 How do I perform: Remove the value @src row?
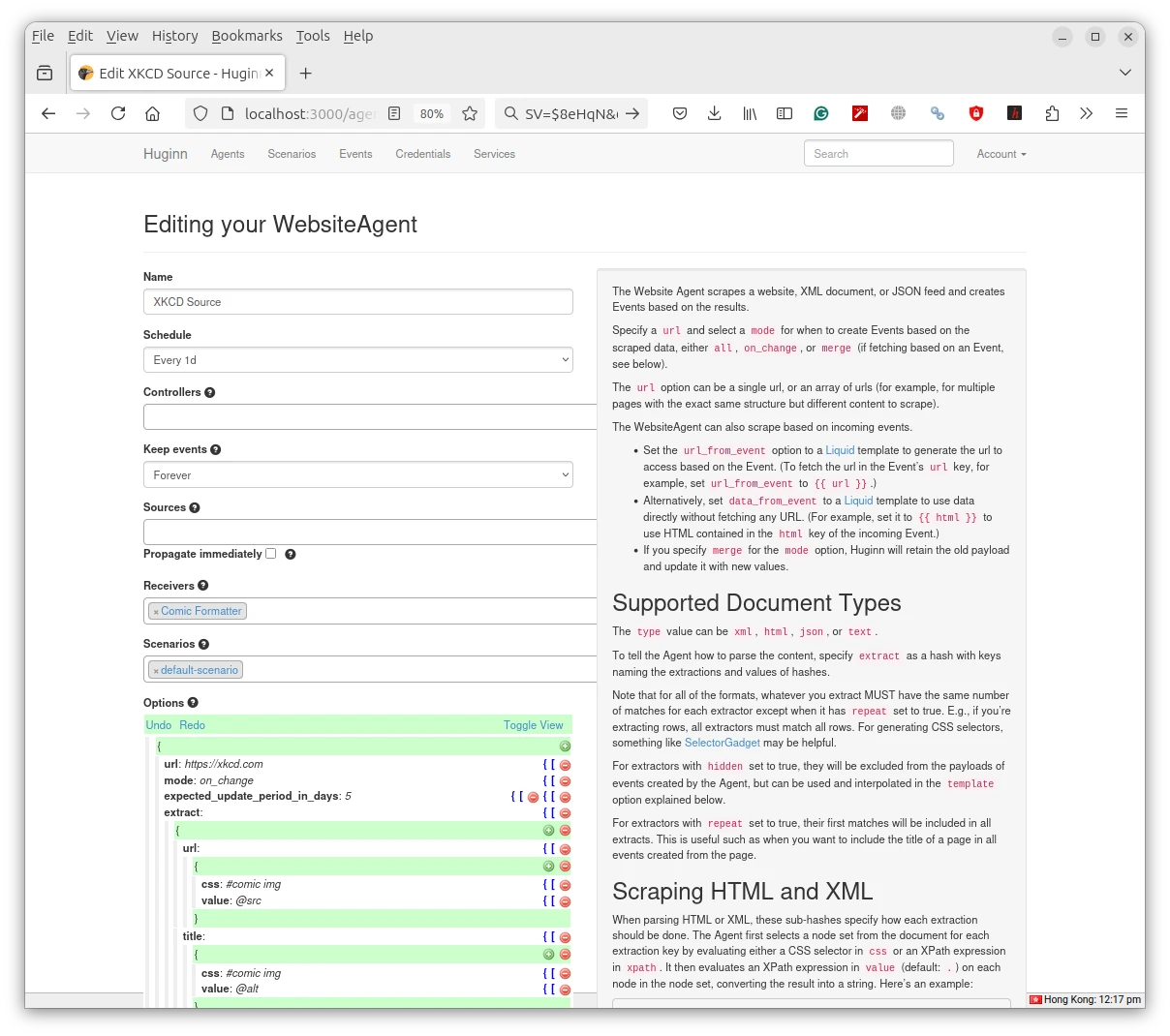pos(565,901)
